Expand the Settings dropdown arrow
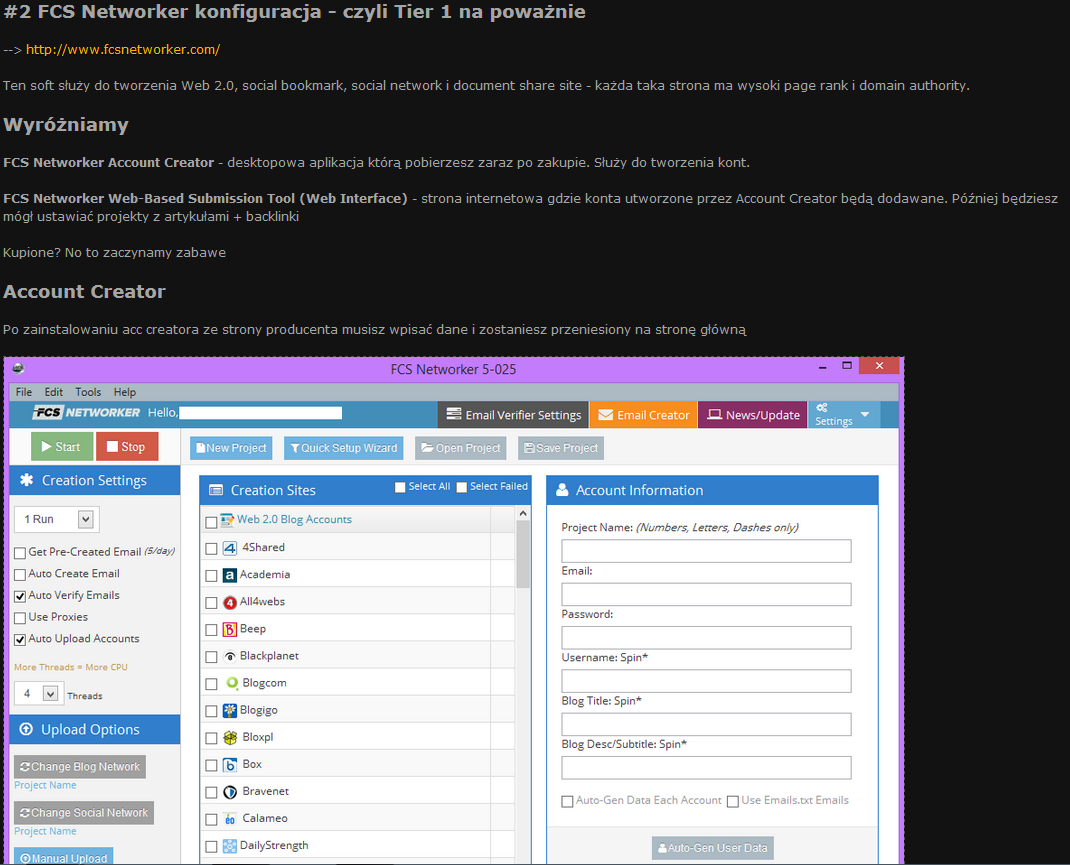This screenshot has height=865, width=1070. pyautogui.click(x=865, y=414)
